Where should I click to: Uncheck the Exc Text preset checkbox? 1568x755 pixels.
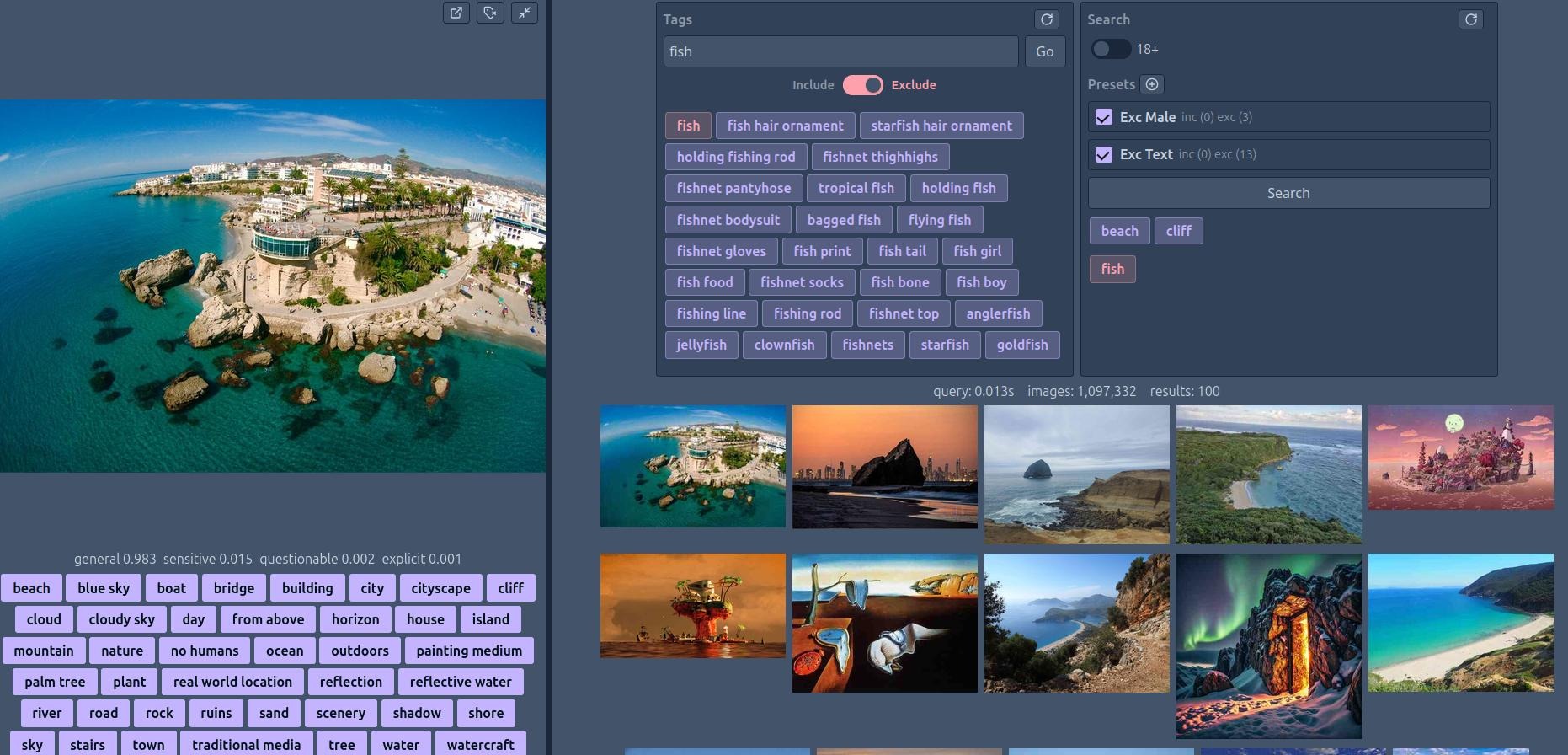point(1103,154)
